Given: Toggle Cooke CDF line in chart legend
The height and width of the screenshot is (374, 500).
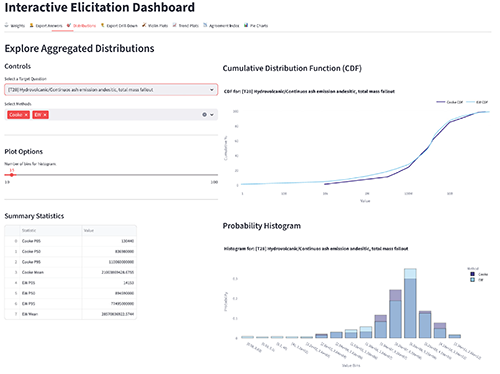Looking at the screenshot, I should 450,102.
